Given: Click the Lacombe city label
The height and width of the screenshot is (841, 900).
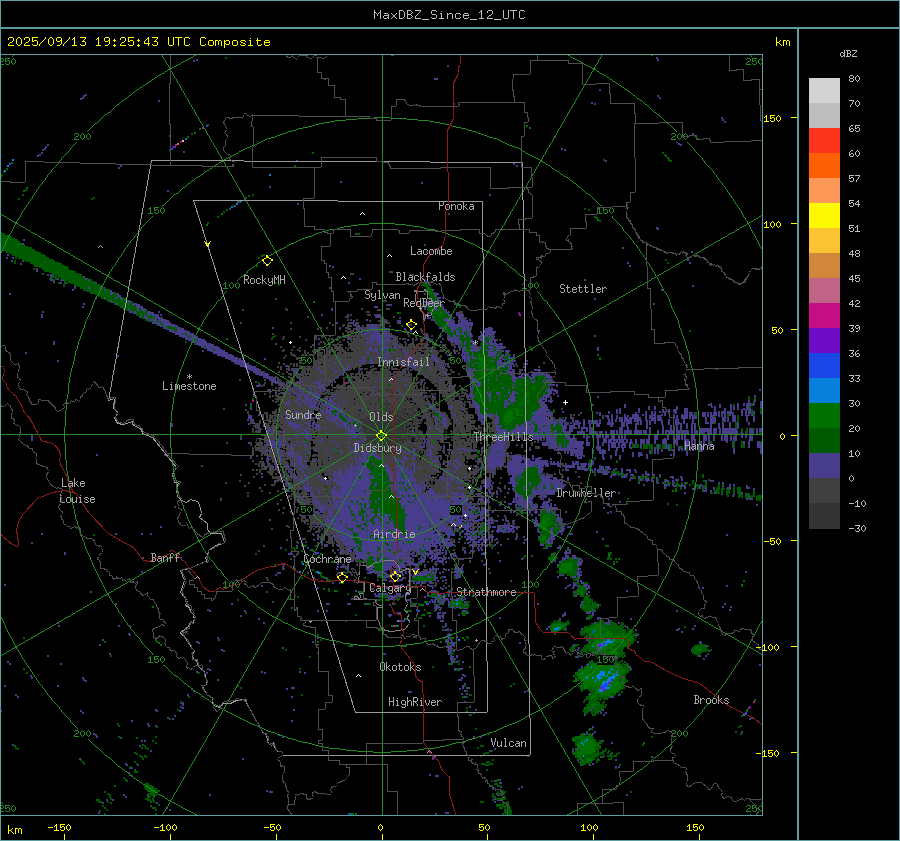Looking at the screenshot, I should [431, 251].
